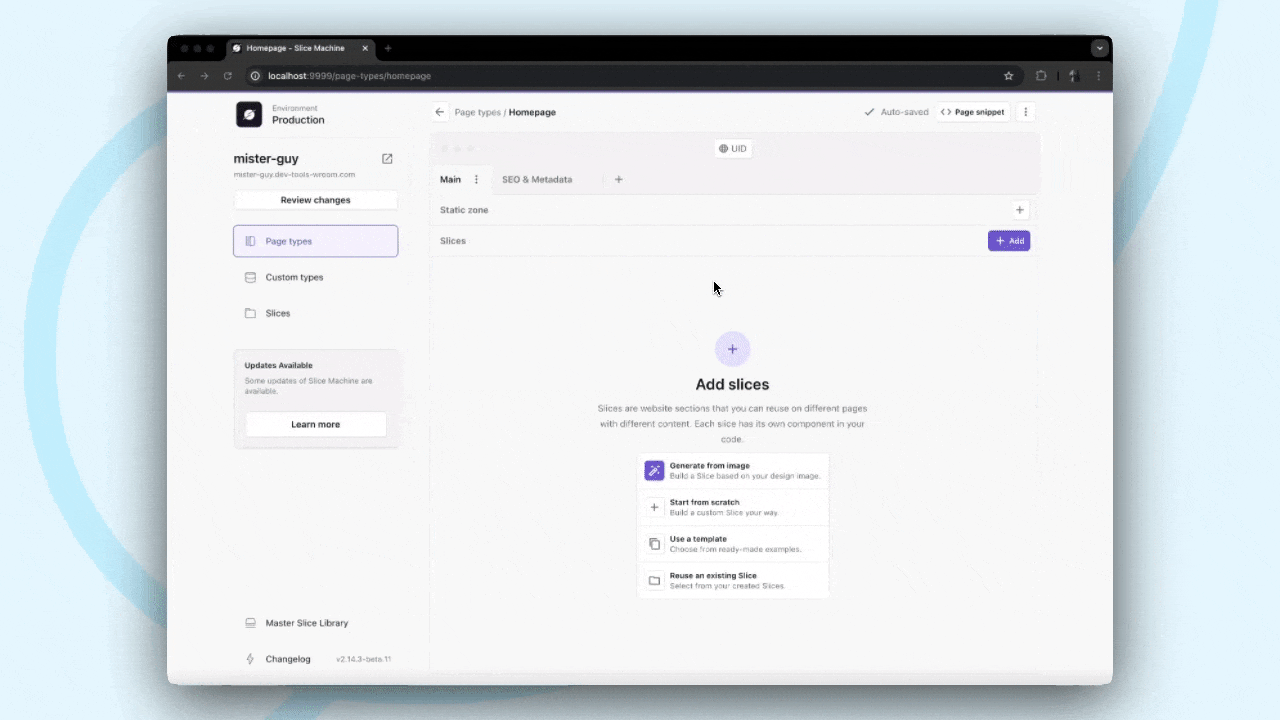1280x720 pixels.
Task: Open the Master Slice Library
Action: (316, 623)
